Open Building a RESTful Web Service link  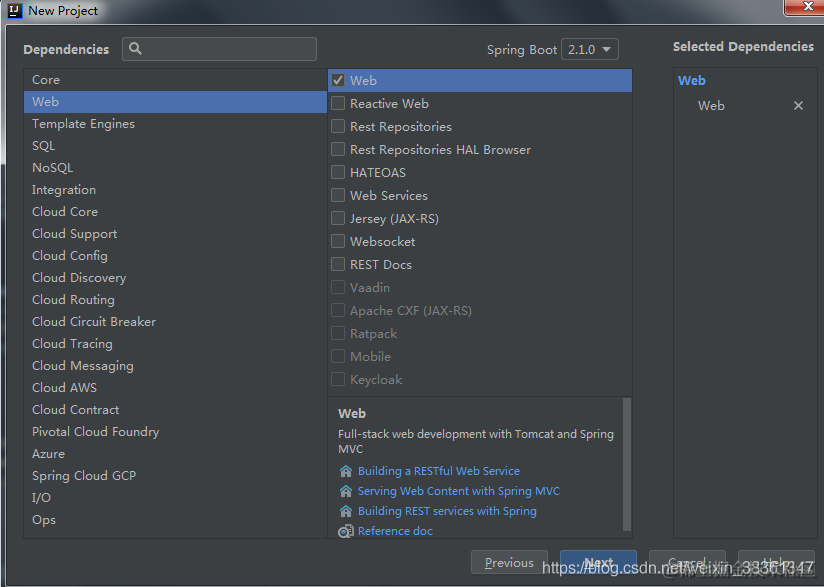pos(439,471)
